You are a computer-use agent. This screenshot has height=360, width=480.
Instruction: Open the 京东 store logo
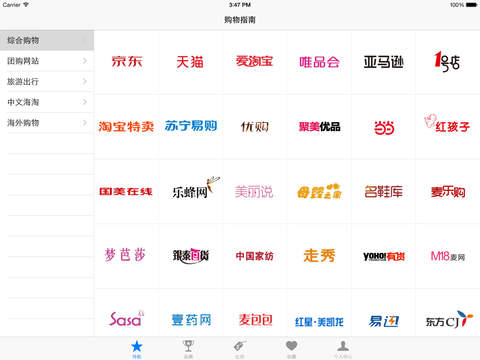(127, 62)
